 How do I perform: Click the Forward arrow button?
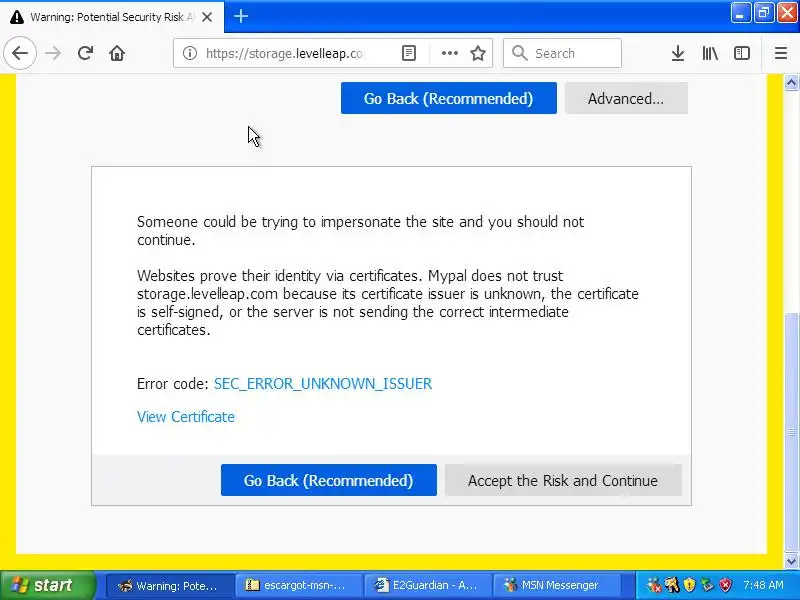point(53,53)
